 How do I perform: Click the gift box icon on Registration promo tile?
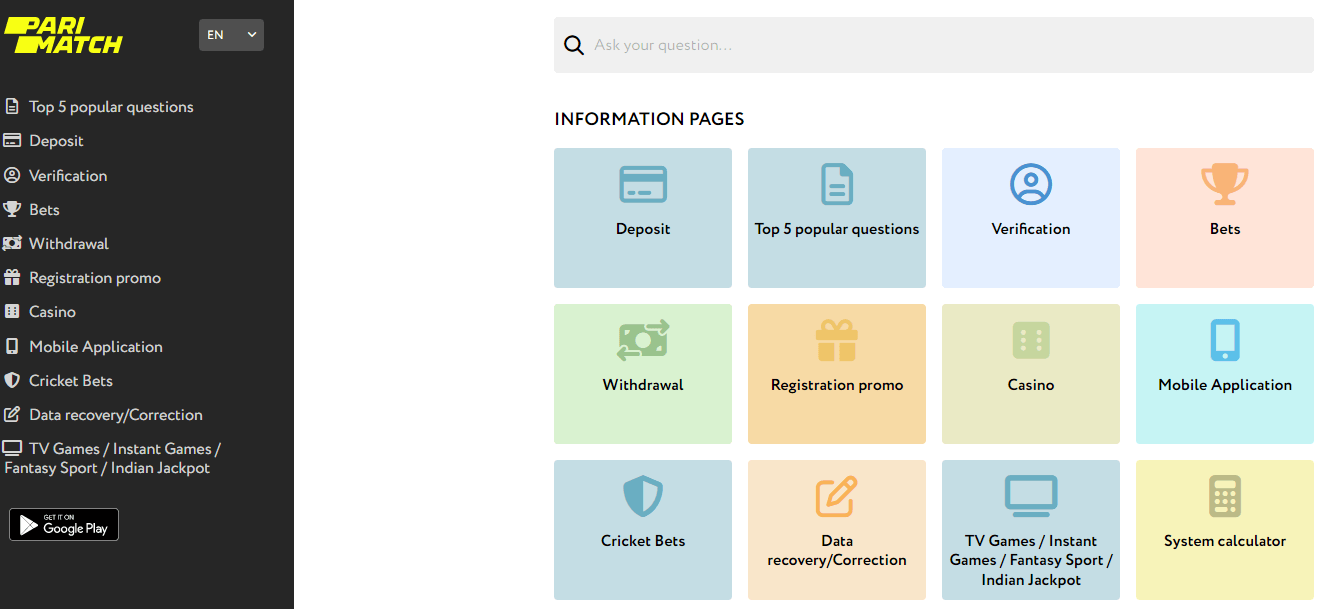[x=836, y=341]
